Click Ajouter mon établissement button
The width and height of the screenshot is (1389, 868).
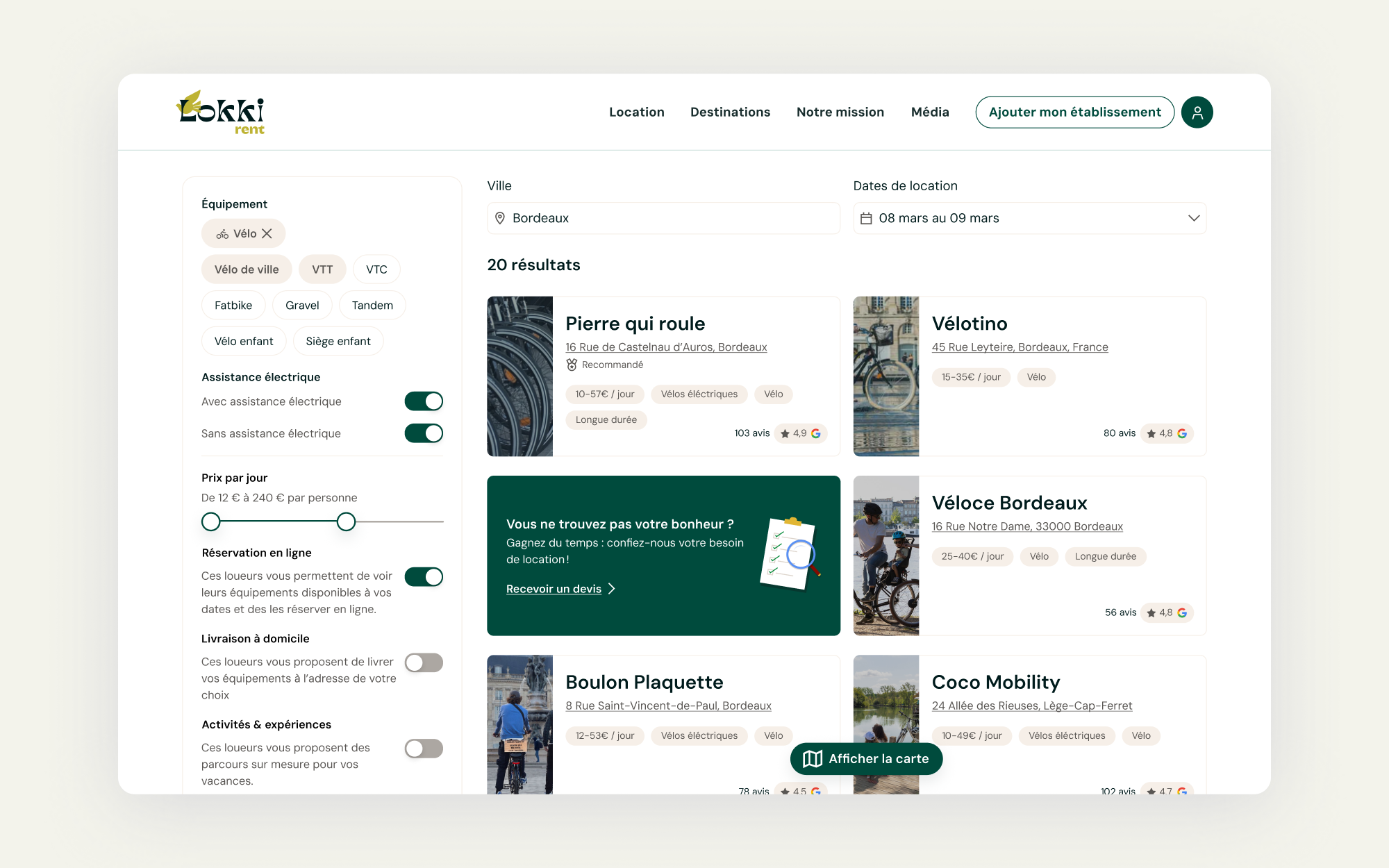tap(1074, 112)
